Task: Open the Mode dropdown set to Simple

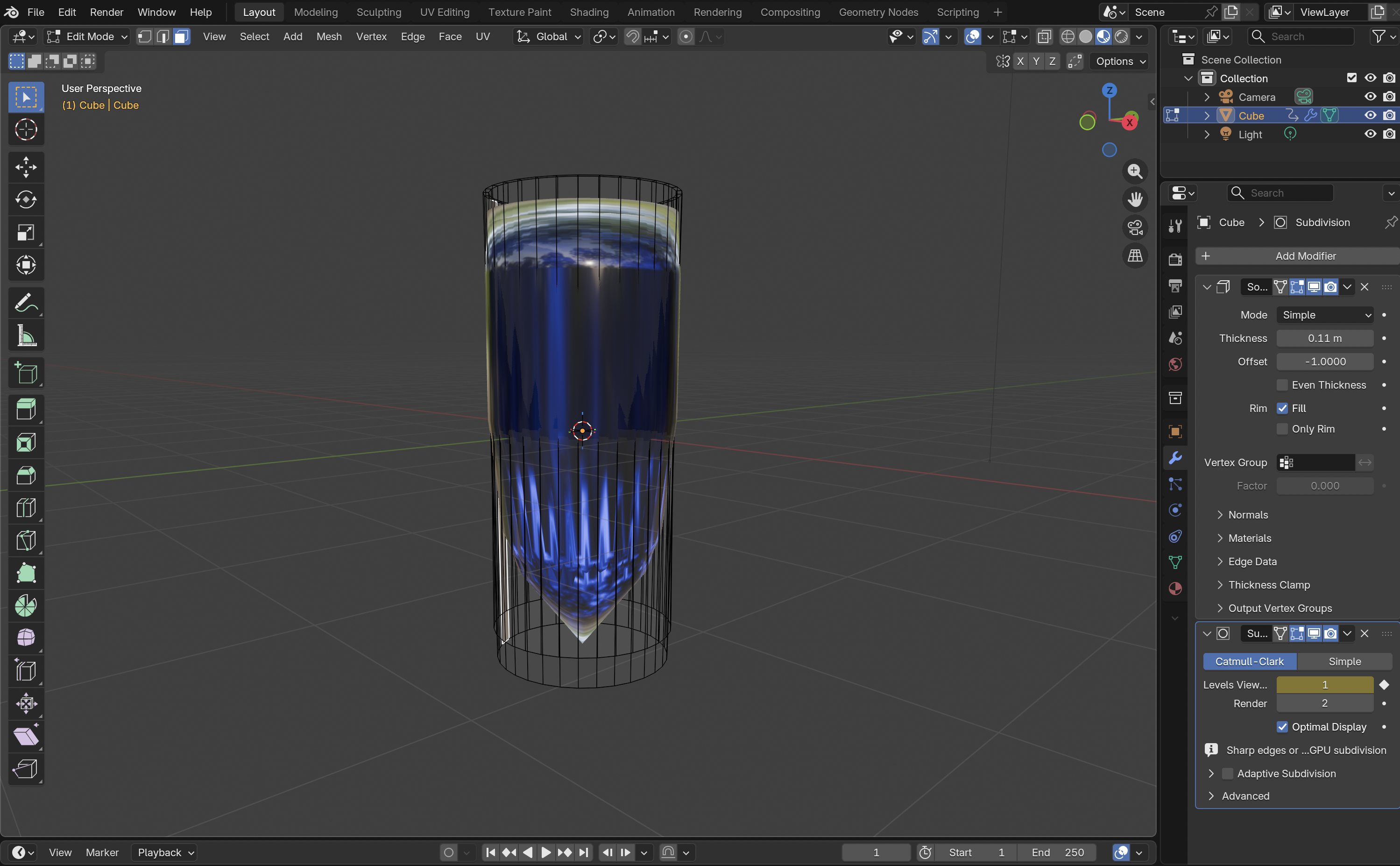Action: point(1325,315)
